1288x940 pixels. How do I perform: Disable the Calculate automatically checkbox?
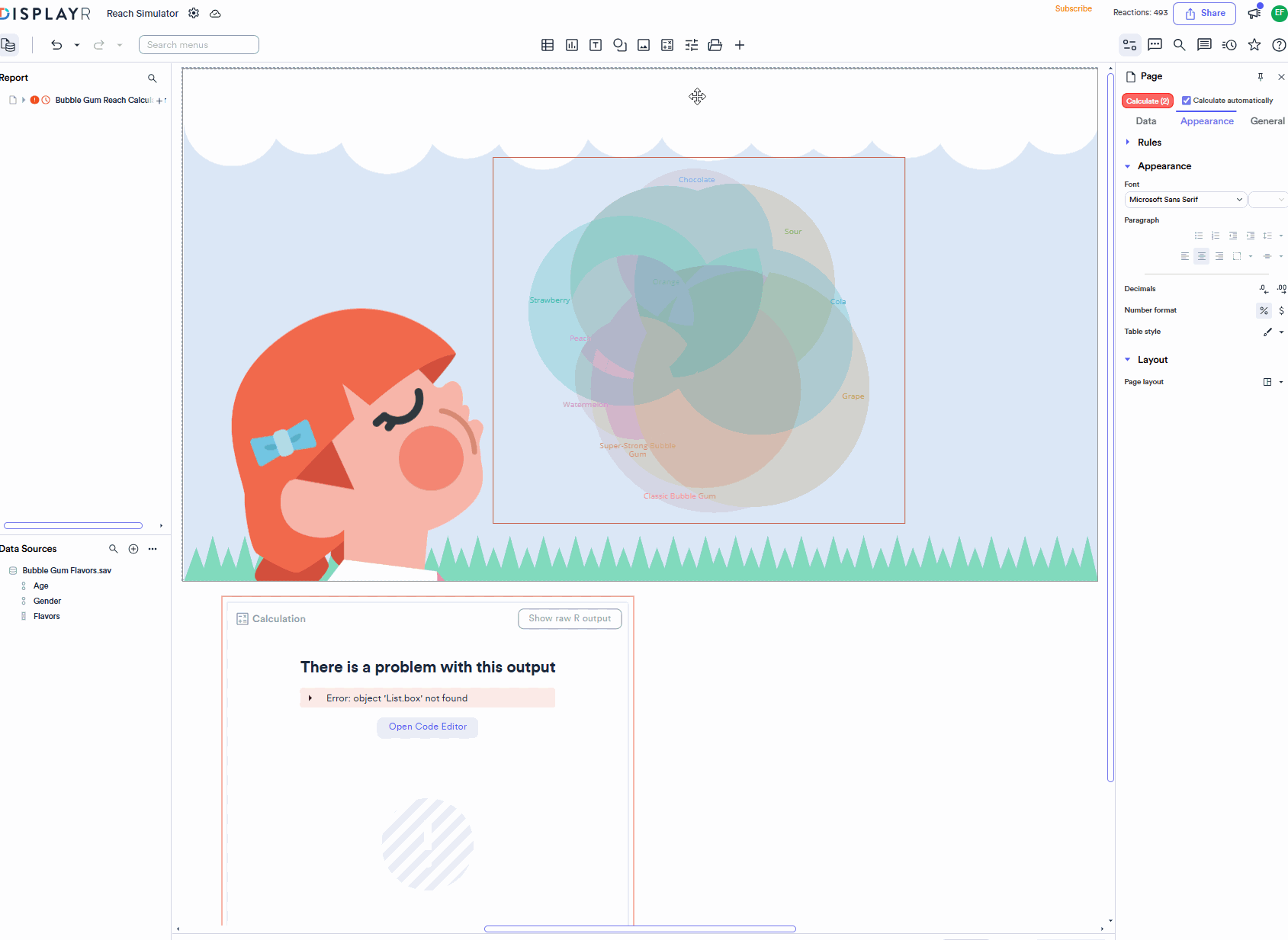coord(1187,101)
